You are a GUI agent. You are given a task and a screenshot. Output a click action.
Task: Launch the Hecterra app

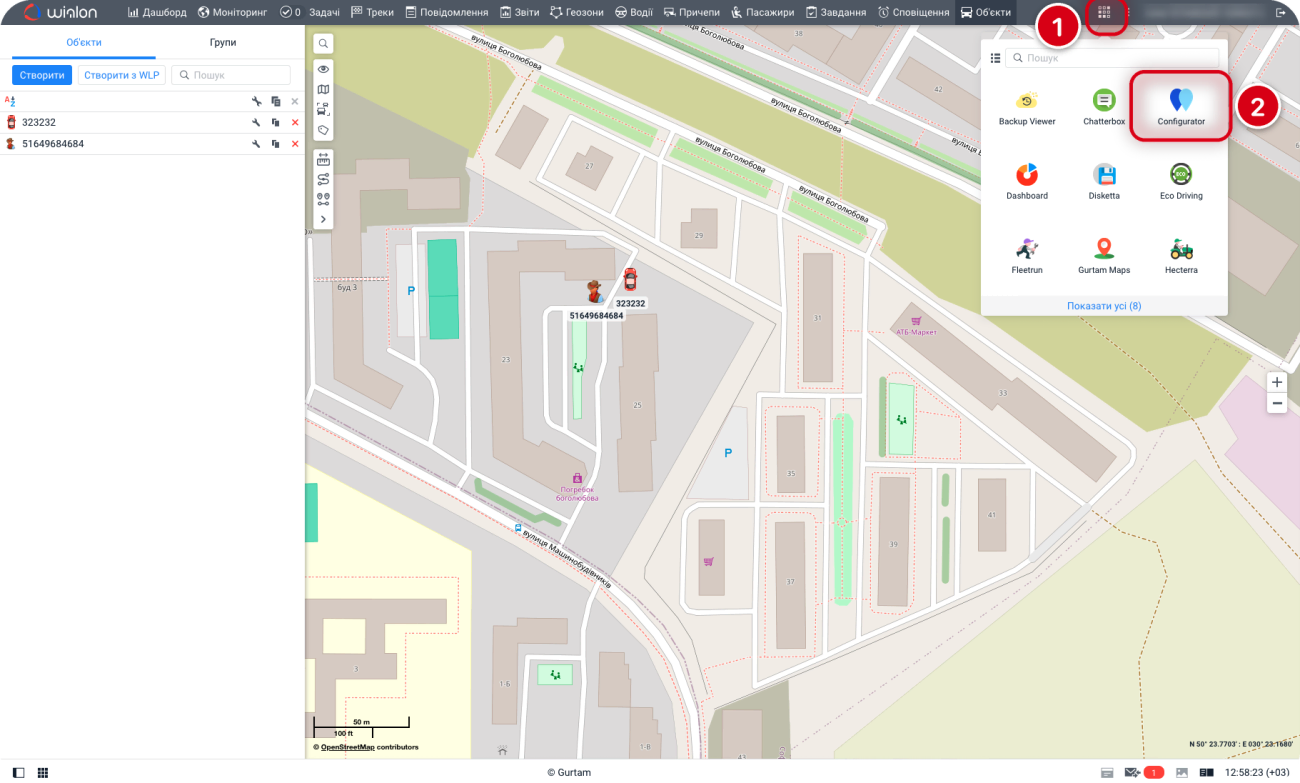1181,256
